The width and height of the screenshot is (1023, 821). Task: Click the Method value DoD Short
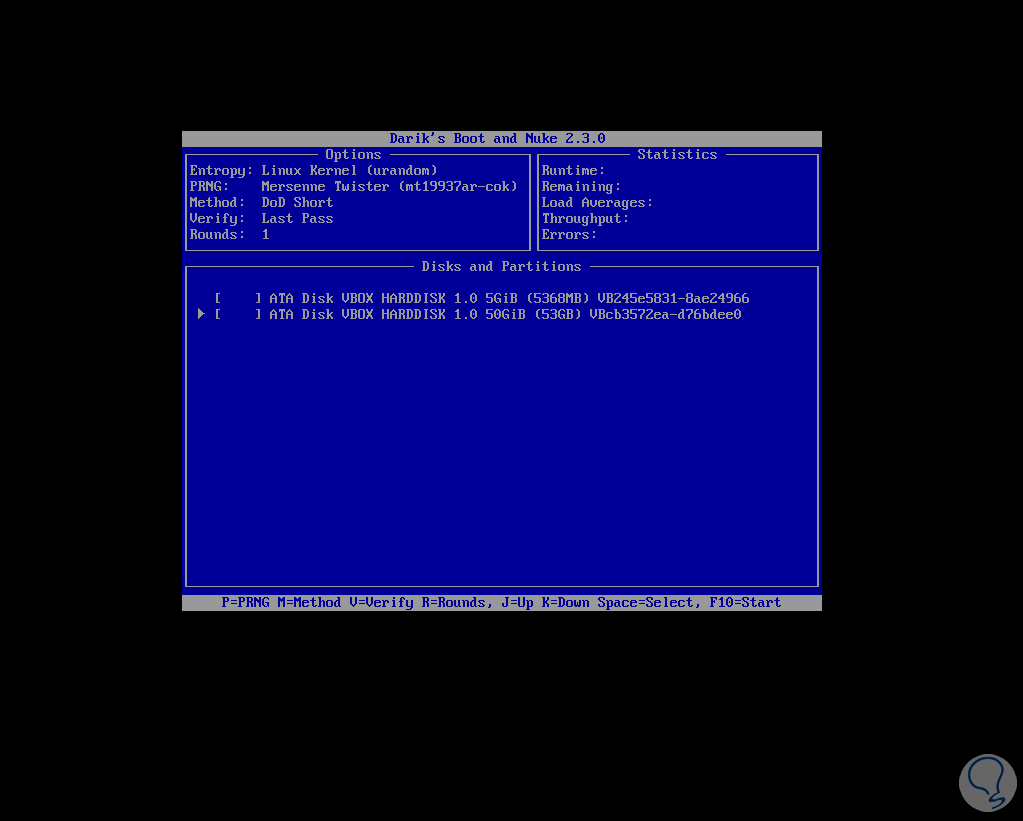pyautogui.click(x=298, y=202)
